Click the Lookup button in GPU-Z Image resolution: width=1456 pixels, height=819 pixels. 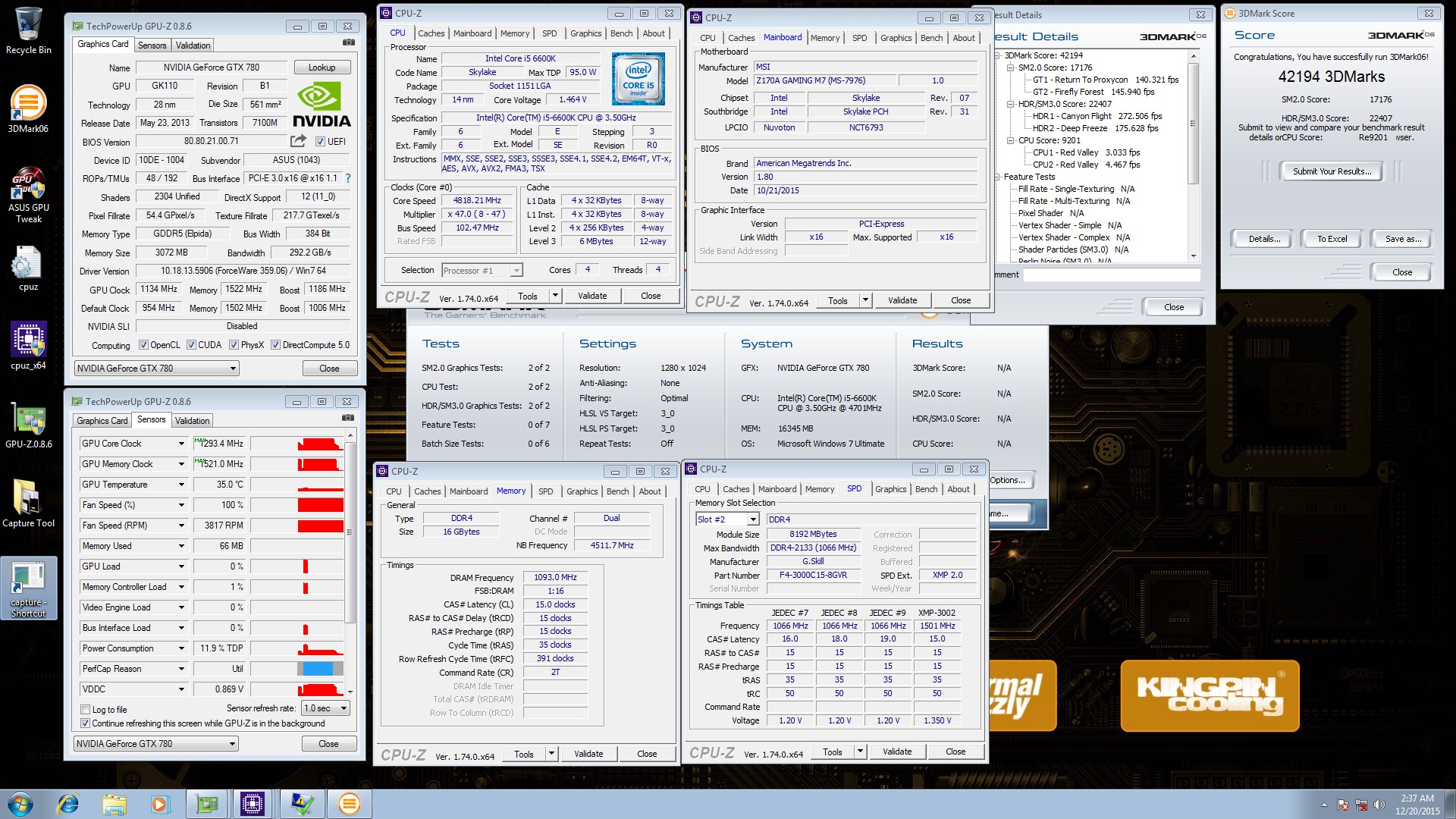coord(322,67)
